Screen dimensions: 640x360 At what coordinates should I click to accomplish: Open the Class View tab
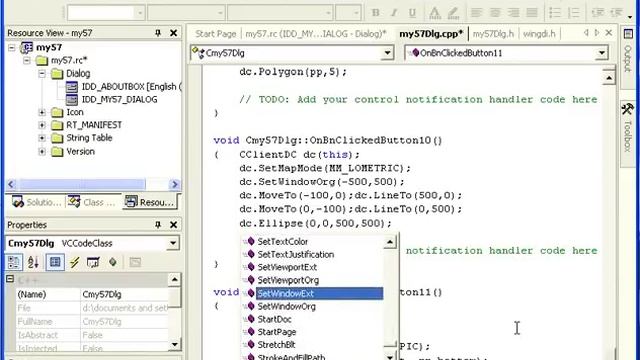point(91,202)
